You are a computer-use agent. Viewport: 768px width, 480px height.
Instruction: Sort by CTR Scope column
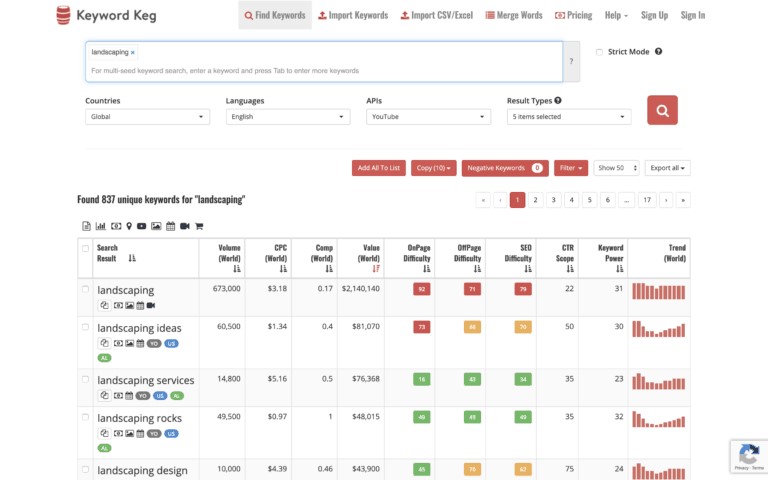click(x=570, y=268)
